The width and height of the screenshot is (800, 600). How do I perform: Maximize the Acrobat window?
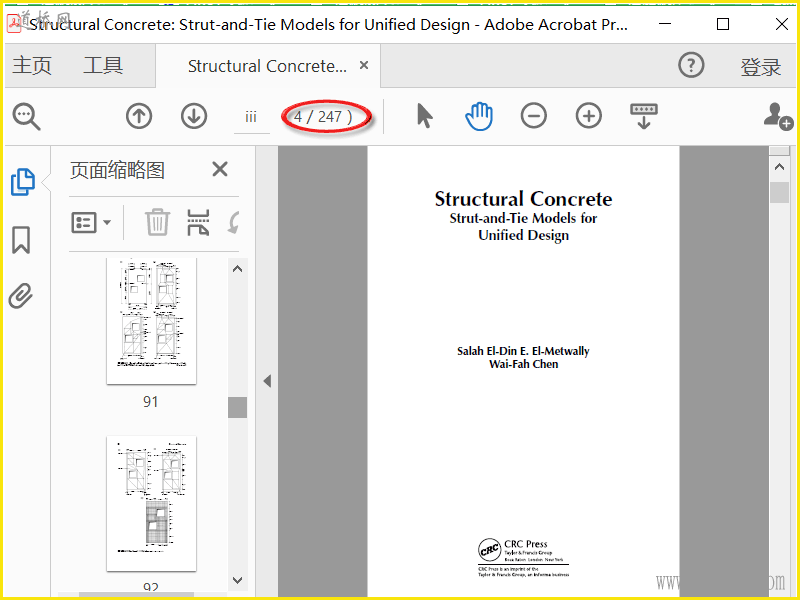[722, 24]
